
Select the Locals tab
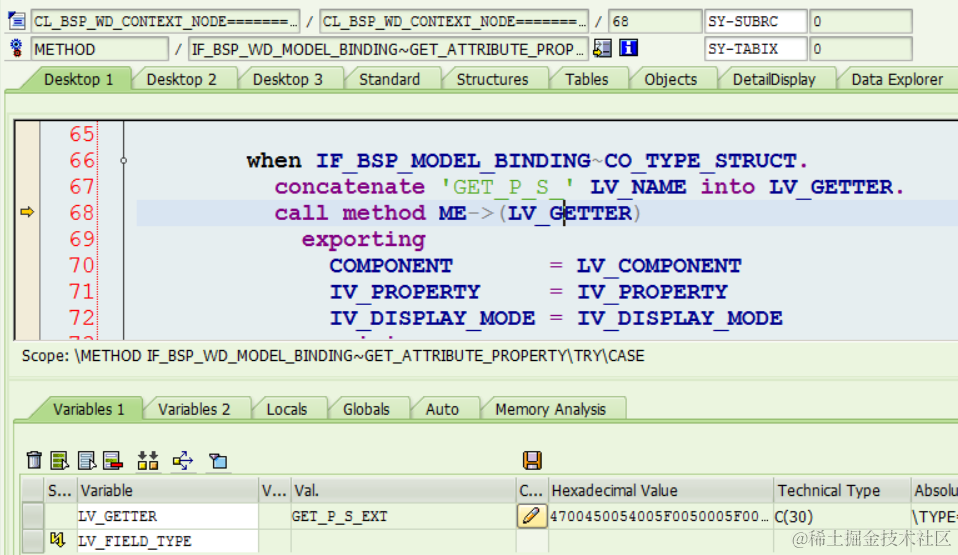coord(287,410)
